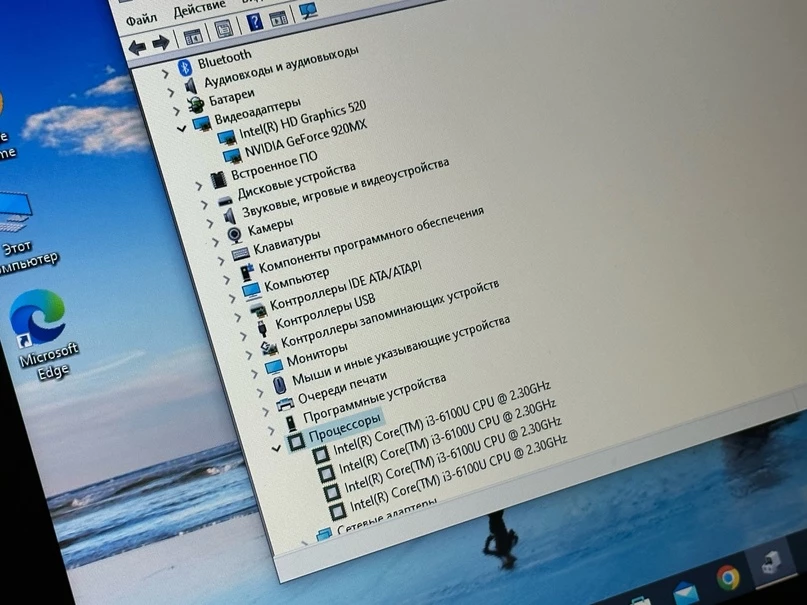807x605 pixels.
Task: Expand the Камеры node
Action: 215,242
